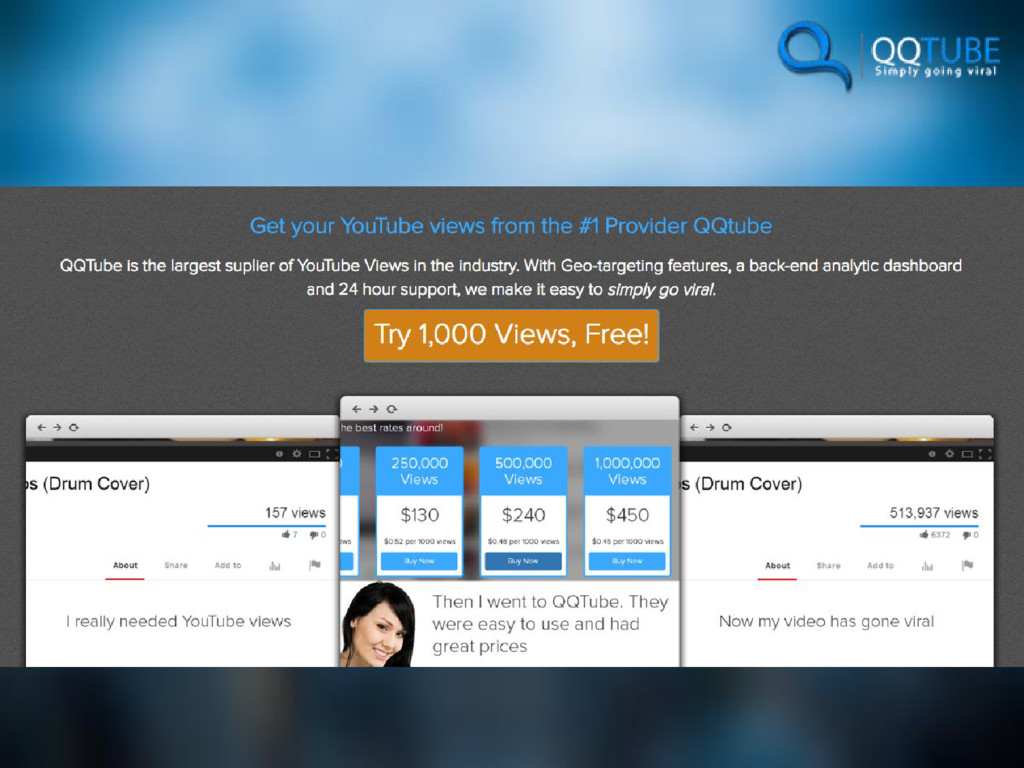Click thumbs up icon with 7 likes
The image size is (1024, 768).
point(285,534)
